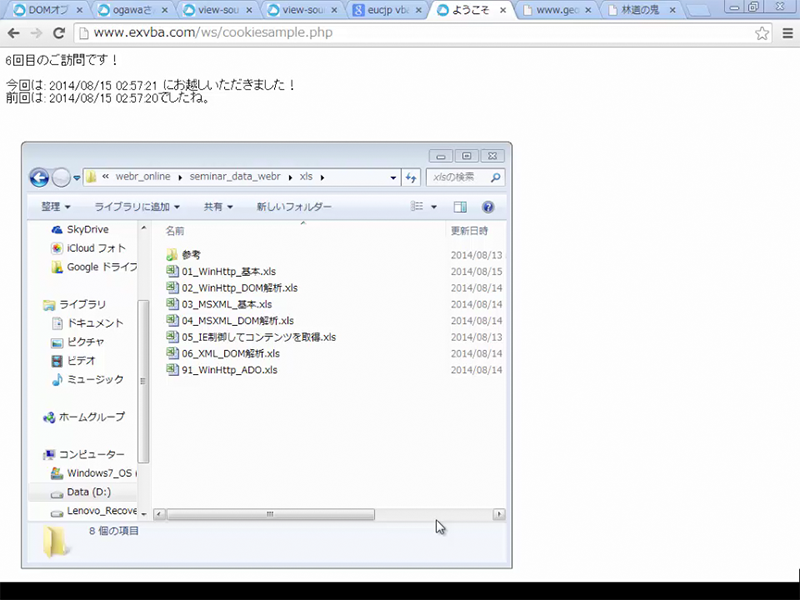Open the 共有 dropdown menu
Screen dimensions: 800x600
point(218,207)
